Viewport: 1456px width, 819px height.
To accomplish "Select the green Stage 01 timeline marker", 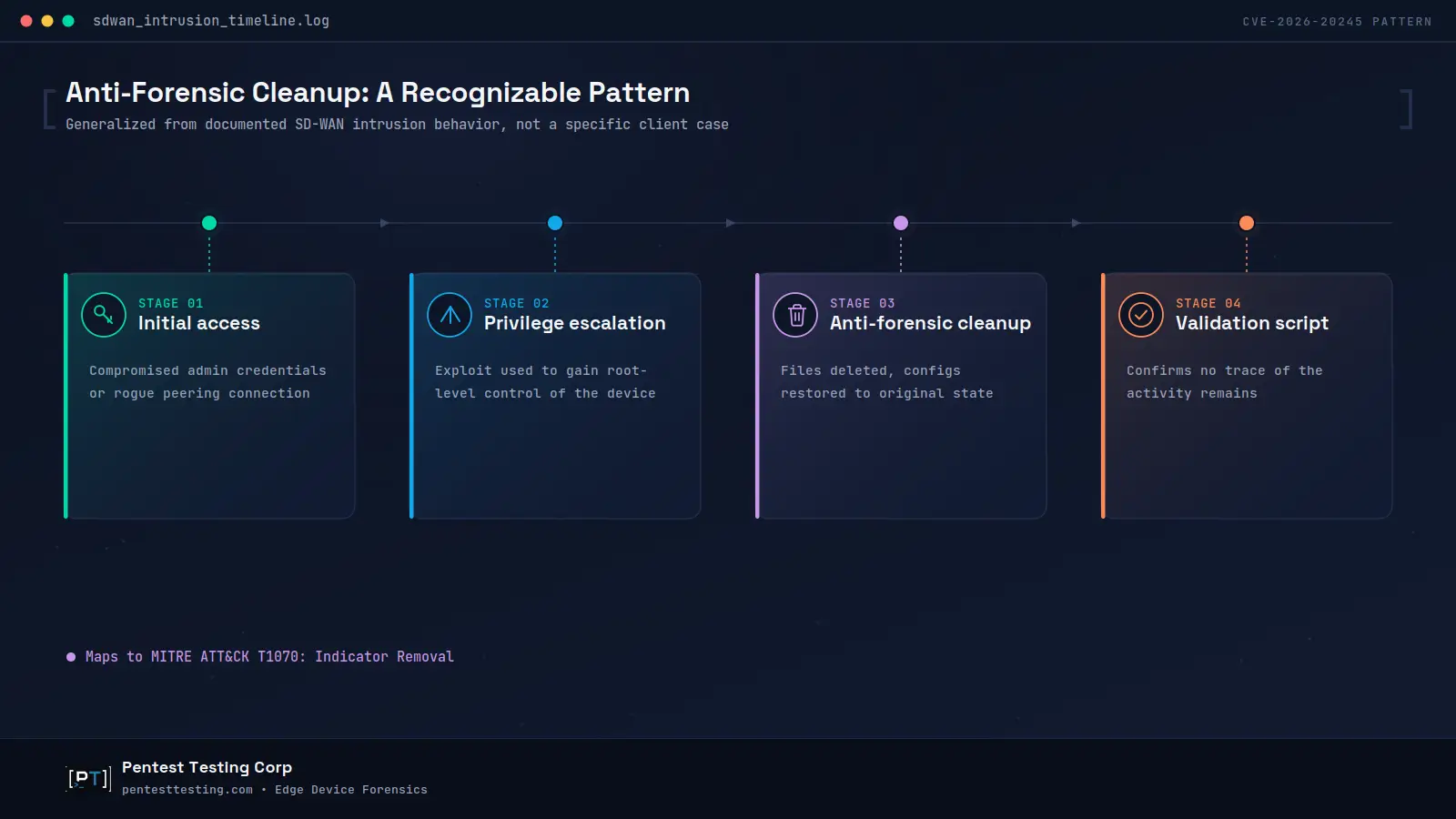I will point(209,223).
